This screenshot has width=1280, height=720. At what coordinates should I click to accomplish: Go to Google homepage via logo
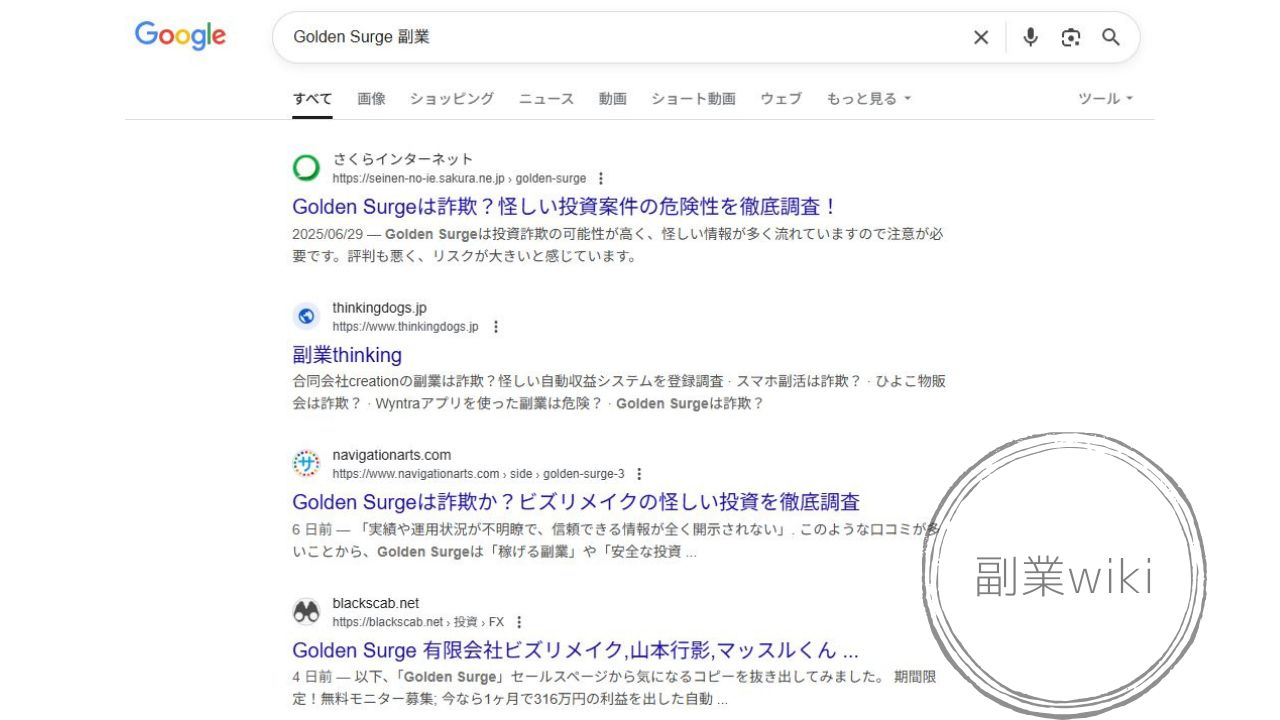[180, 36]
